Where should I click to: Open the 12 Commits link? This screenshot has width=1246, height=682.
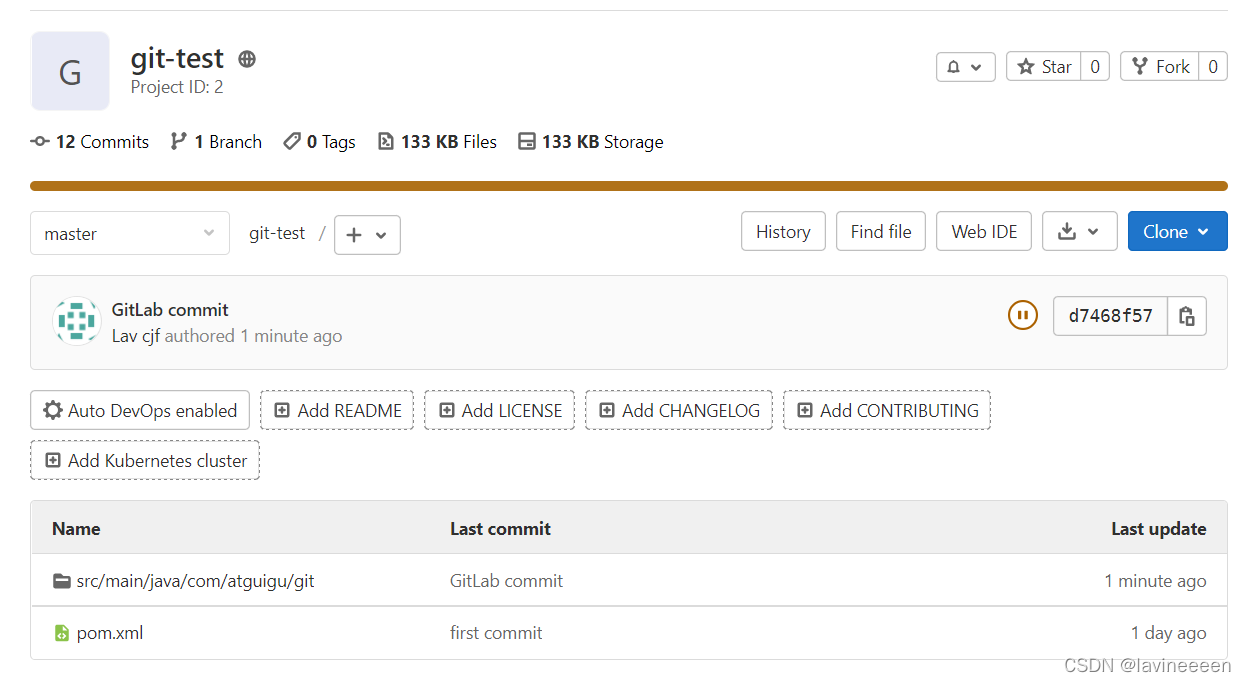point(90,142)
